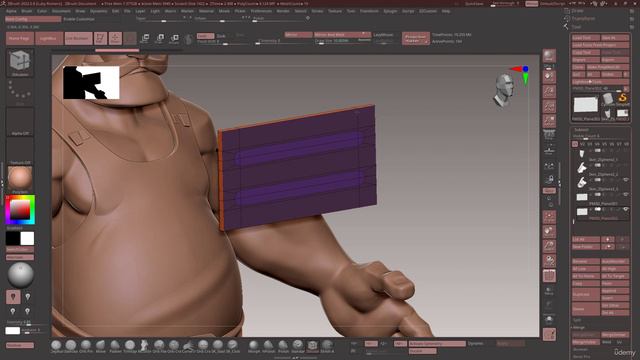This screenshot has height=360, width=640.
Task: Pick a hue in the color picker
Action: click(x=20, y=209)
